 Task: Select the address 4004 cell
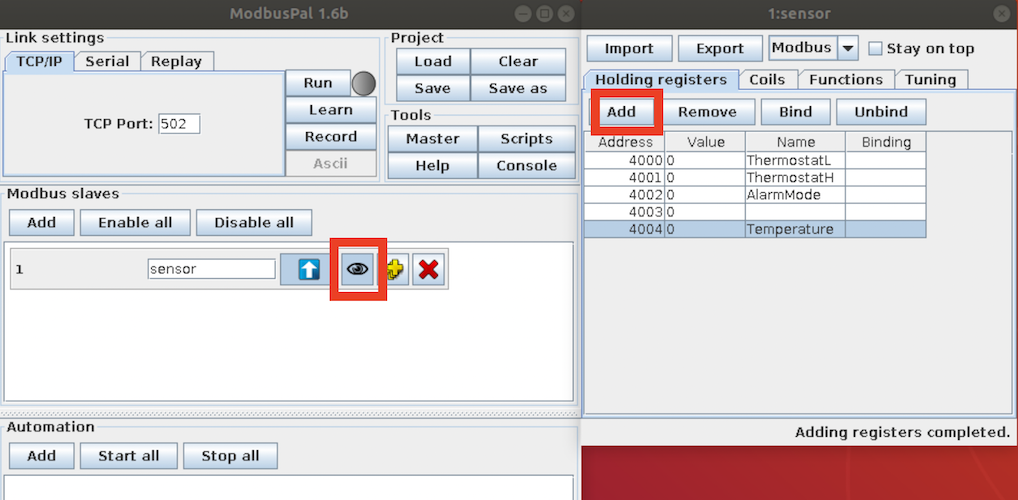[x=625, y=229]
